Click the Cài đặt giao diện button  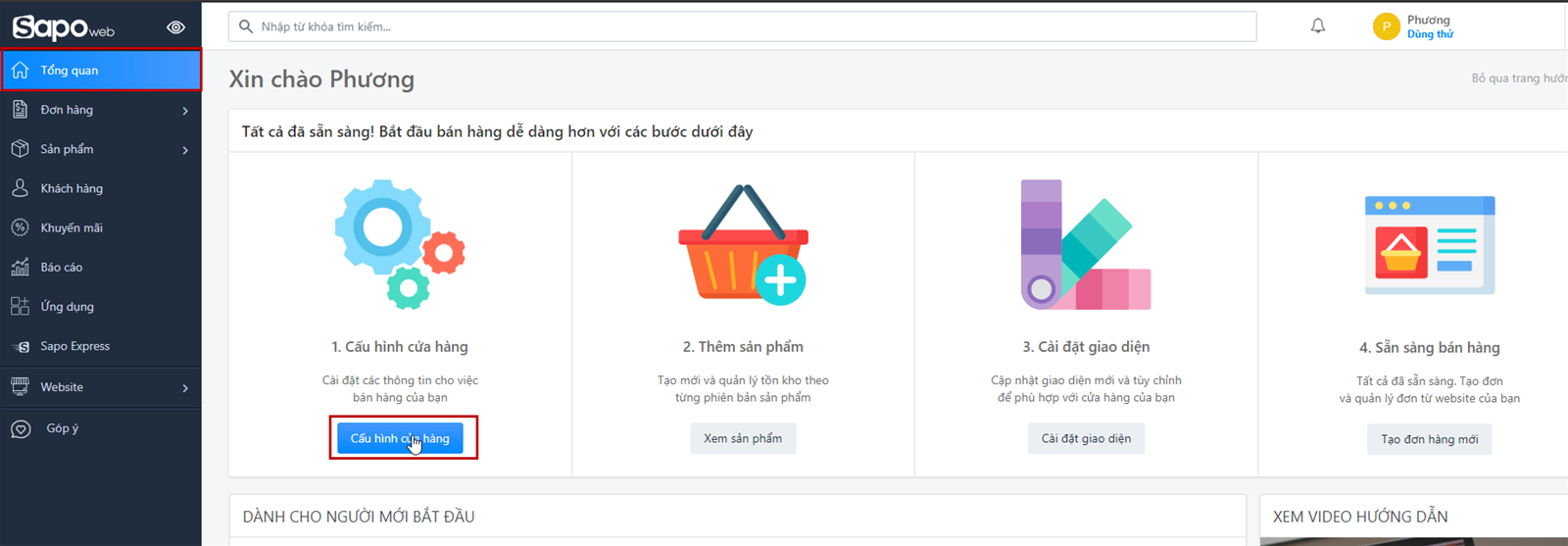(1086, 438)
